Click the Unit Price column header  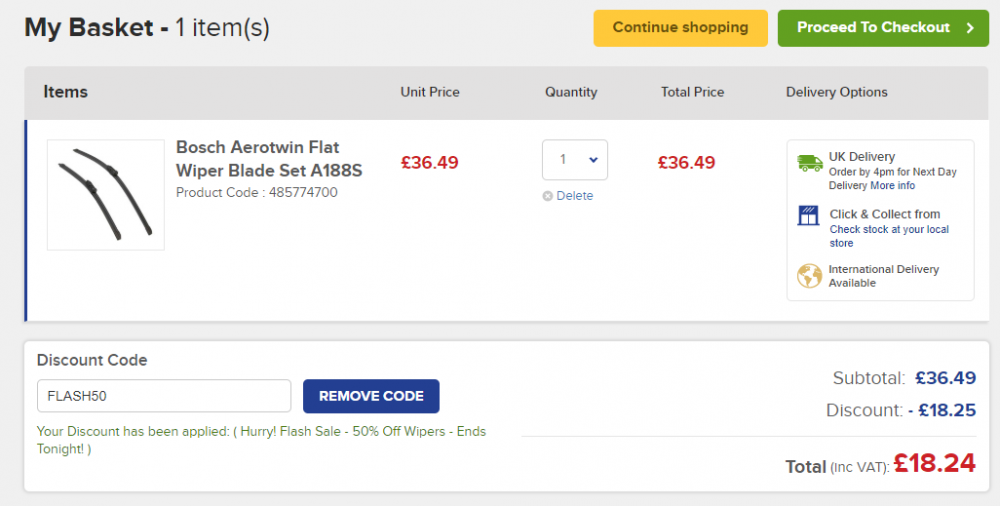coord(430,92)
